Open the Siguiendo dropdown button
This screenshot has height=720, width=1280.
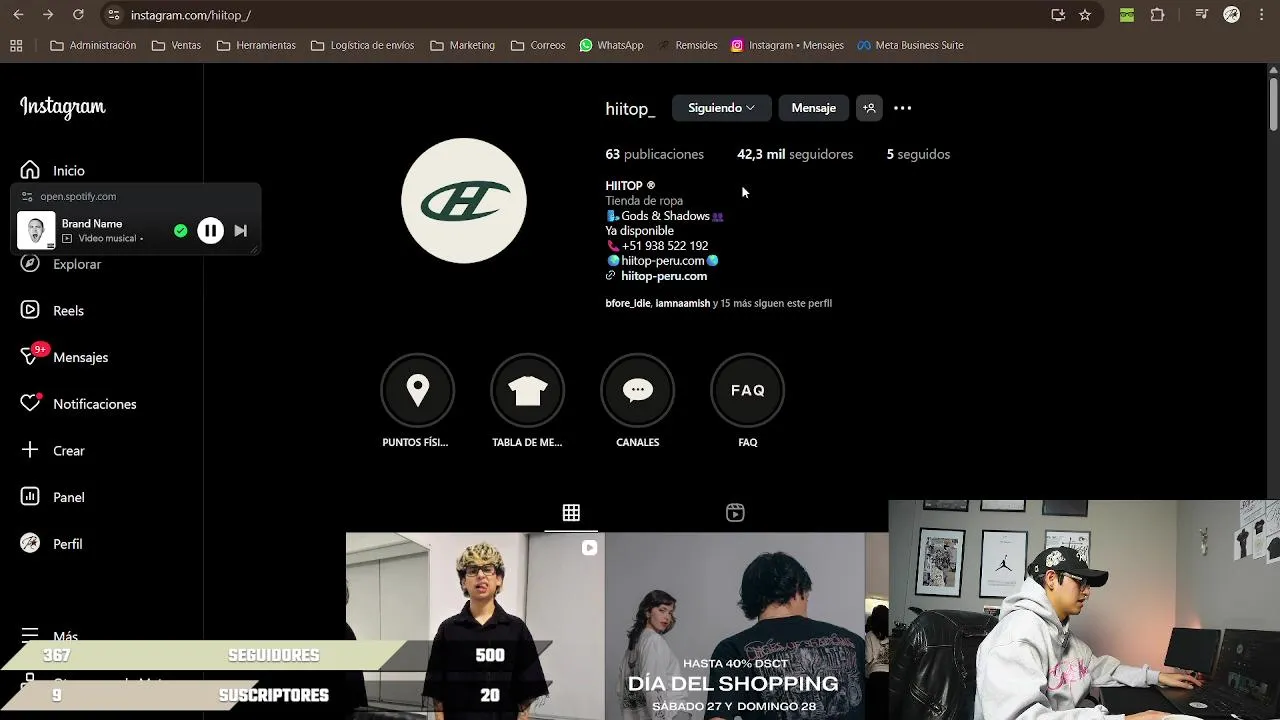click(721, 108)
